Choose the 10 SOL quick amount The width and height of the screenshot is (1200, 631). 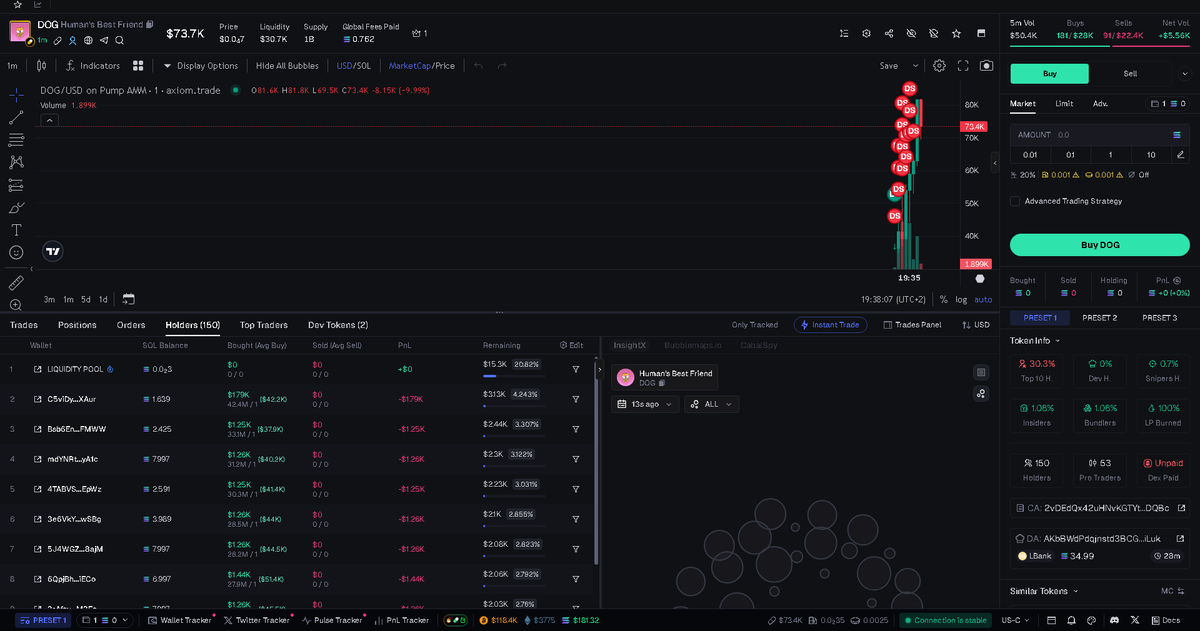pyautogui.click(x=1151, y=154)
